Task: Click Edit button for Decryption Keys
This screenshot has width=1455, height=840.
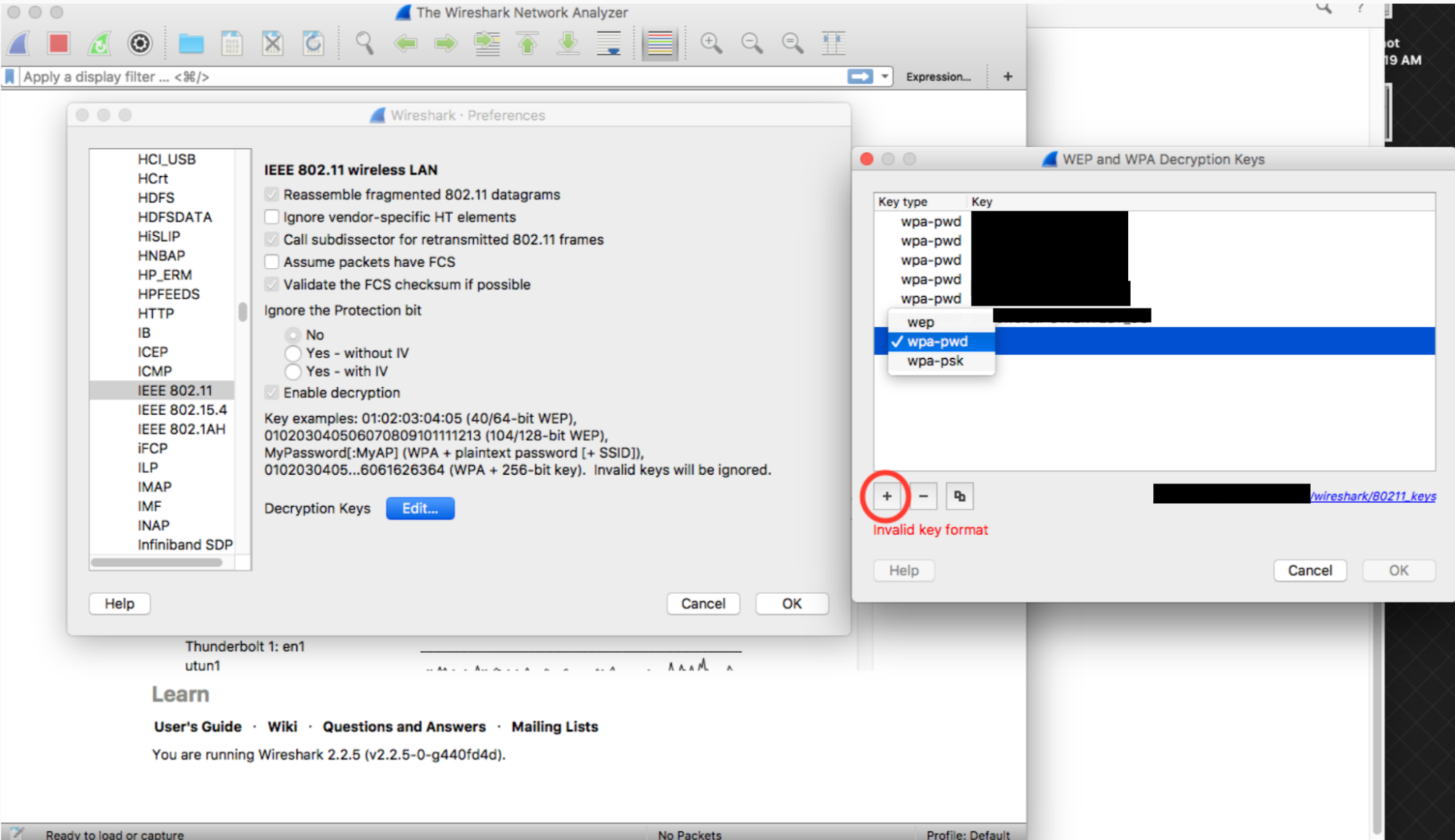Action: click(x=419, y=508)
